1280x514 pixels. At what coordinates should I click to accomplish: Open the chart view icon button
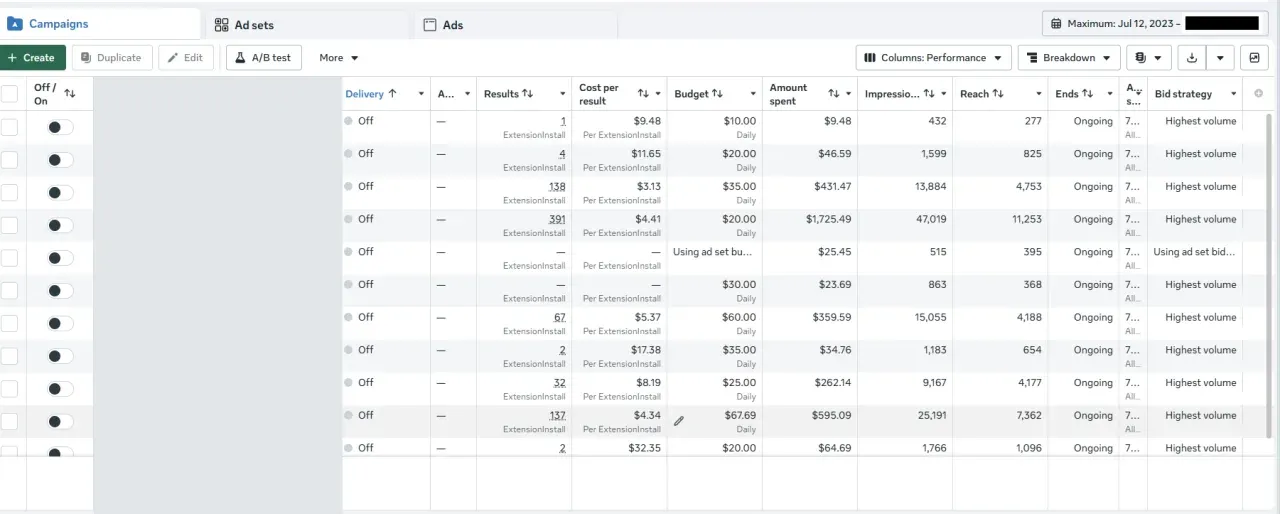pos(1254,58)
